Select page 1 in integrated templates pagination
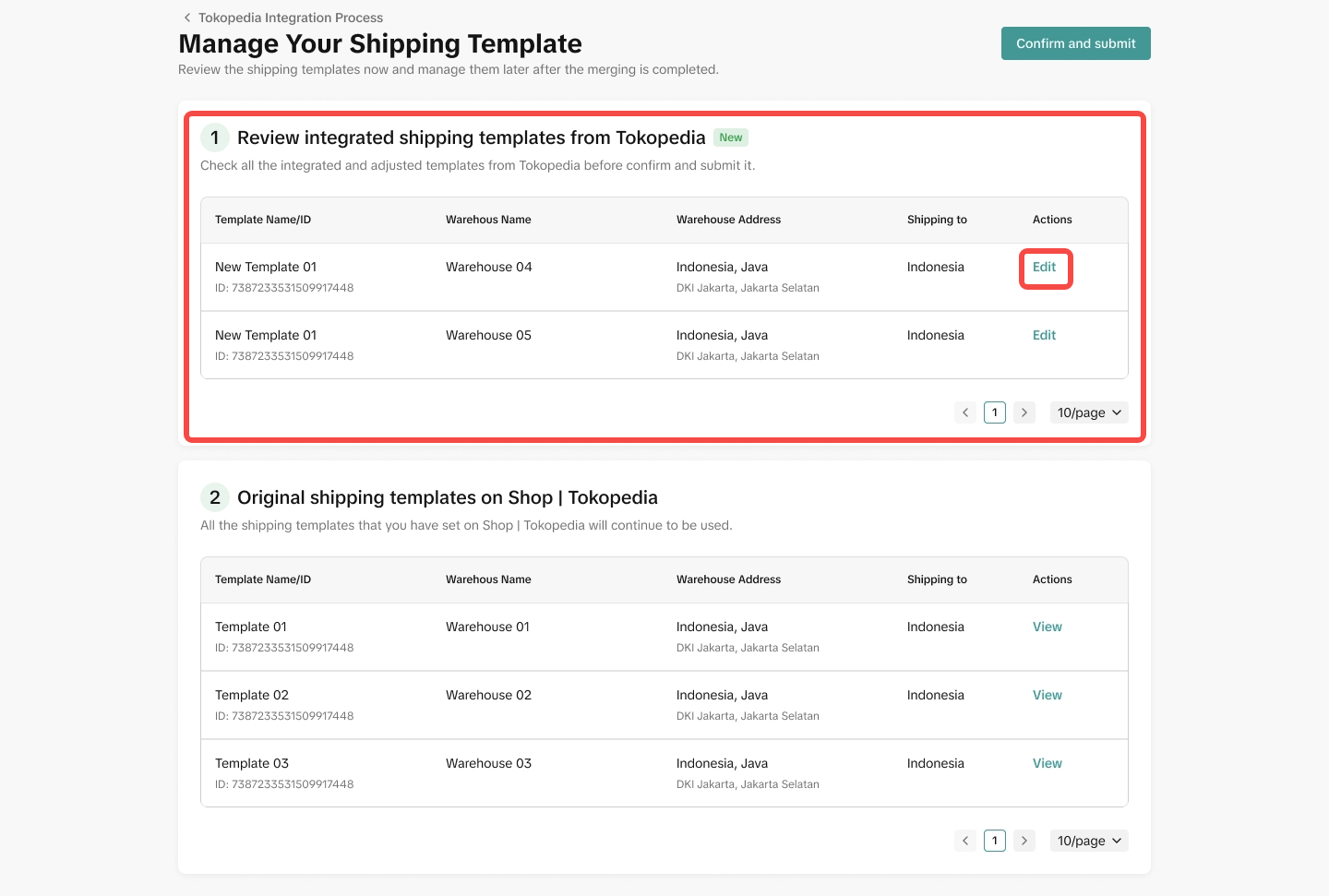This screenshot has width=1329, height=896. coord(995,412)
